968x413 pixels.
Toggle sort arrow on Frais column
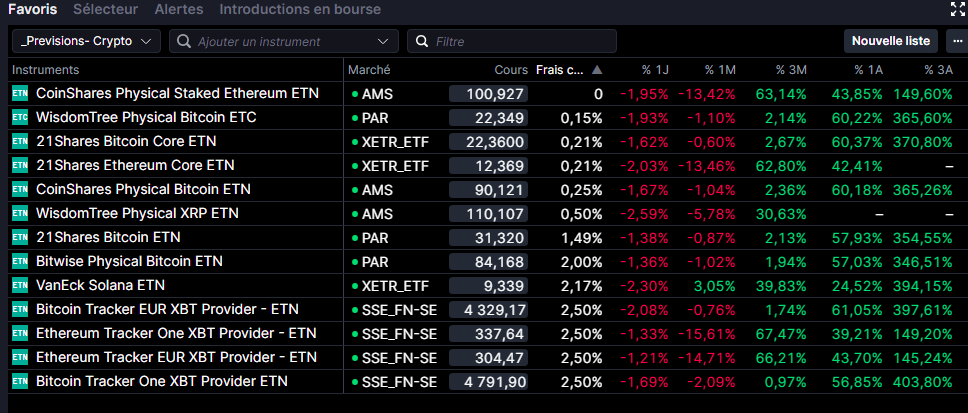click(x=597, y=70)
